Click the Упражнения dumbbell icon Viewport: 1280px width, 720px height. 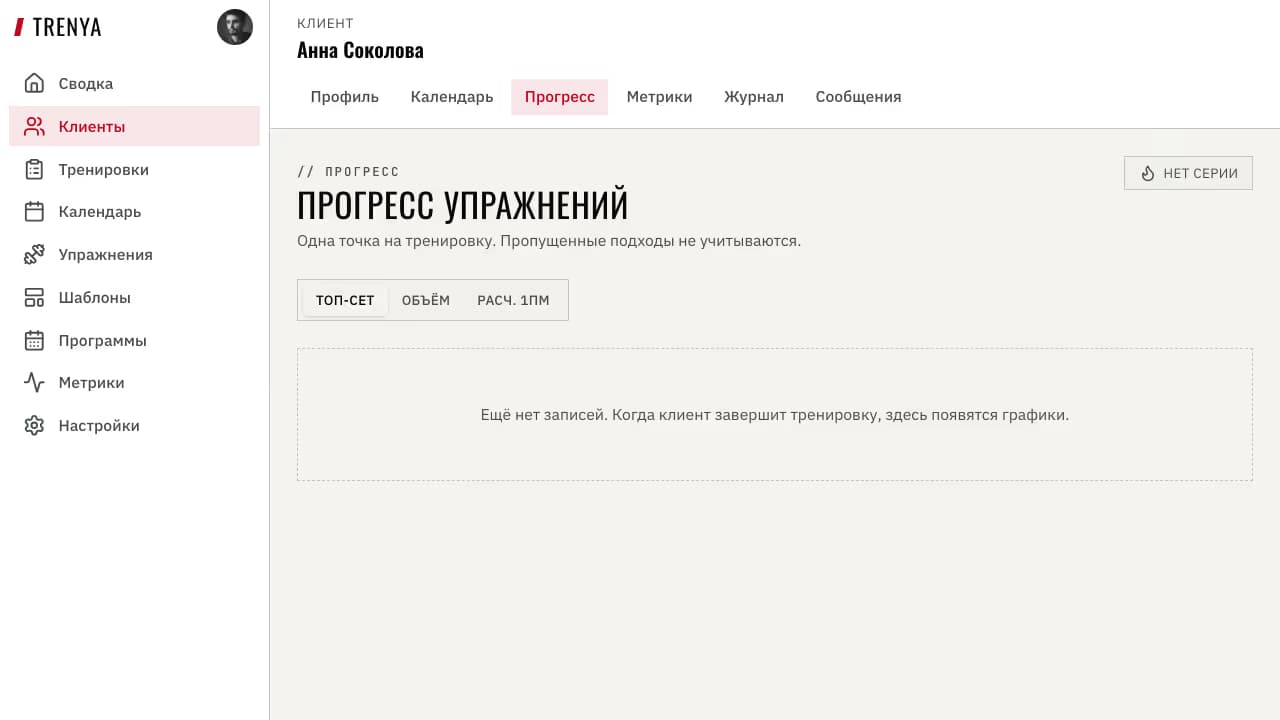pyautogui.click(x=34, y=254)
